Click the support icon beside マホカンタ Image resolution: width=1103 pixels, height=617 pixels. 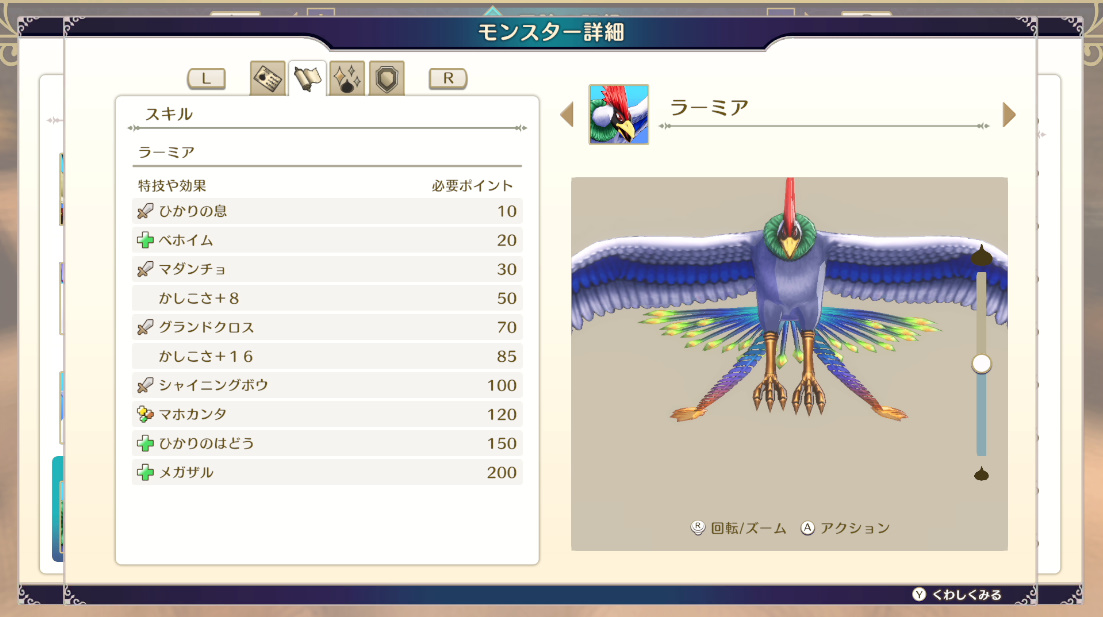coord(145,414)
